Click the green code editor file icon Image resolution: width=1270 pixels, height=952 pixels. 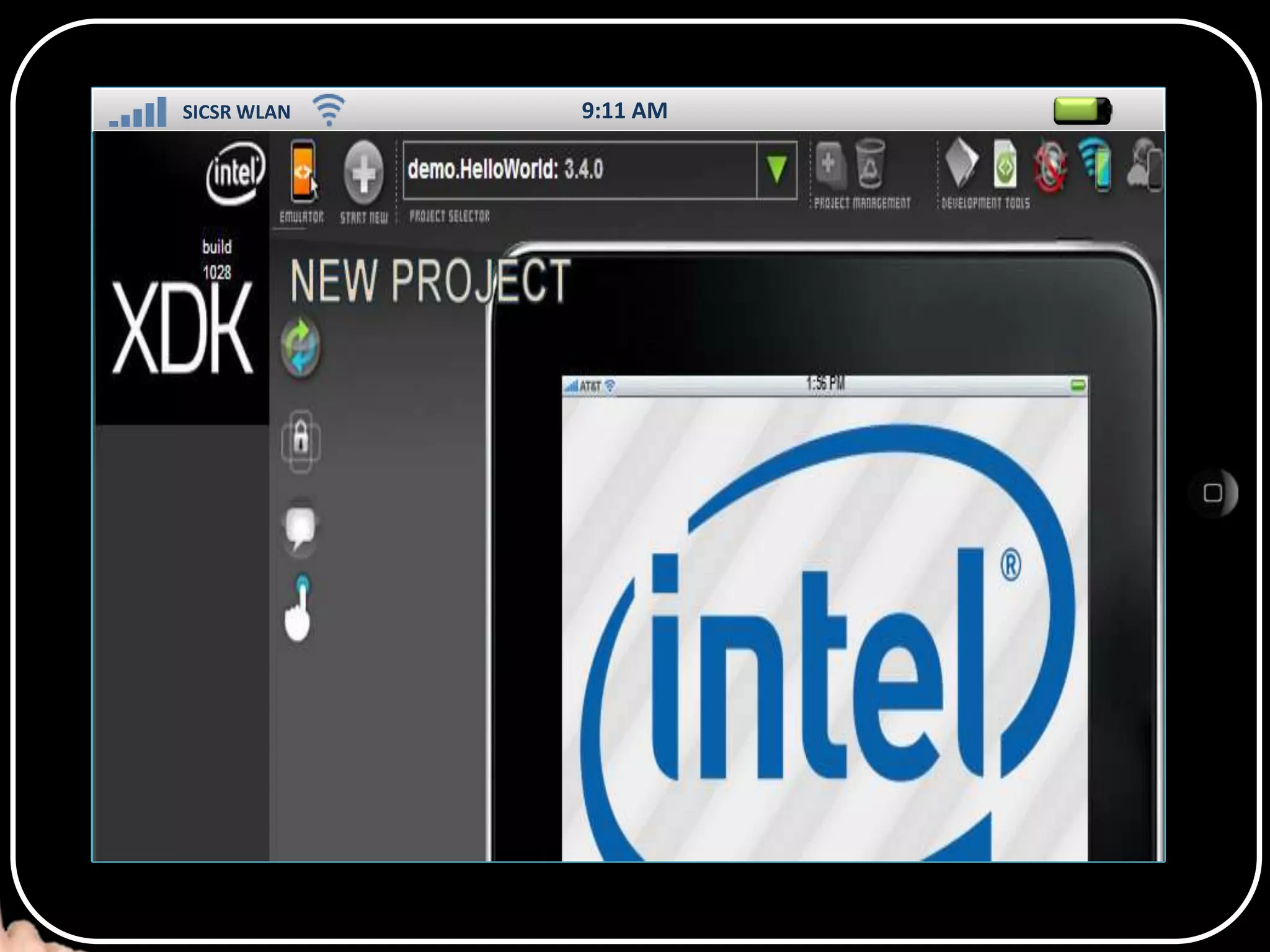[x=1005, y=165]
